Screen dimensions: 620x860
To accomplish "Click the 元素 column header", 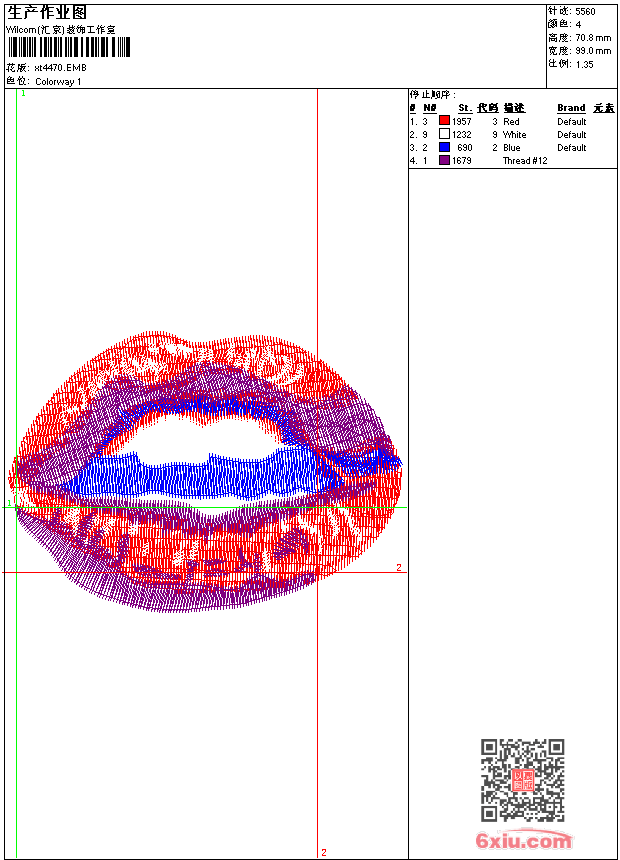I will point(604,108).
